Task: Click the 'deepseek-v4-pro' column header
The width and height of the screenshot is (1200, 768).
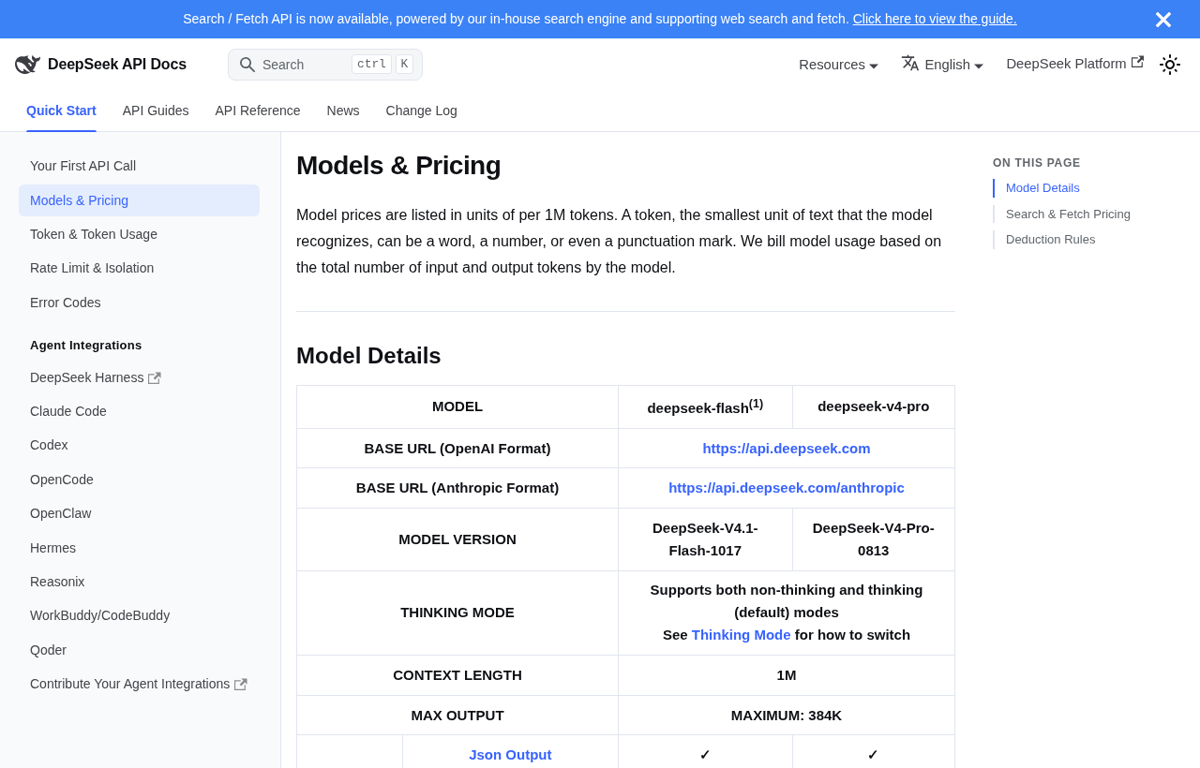Action: tap(873, 406)
